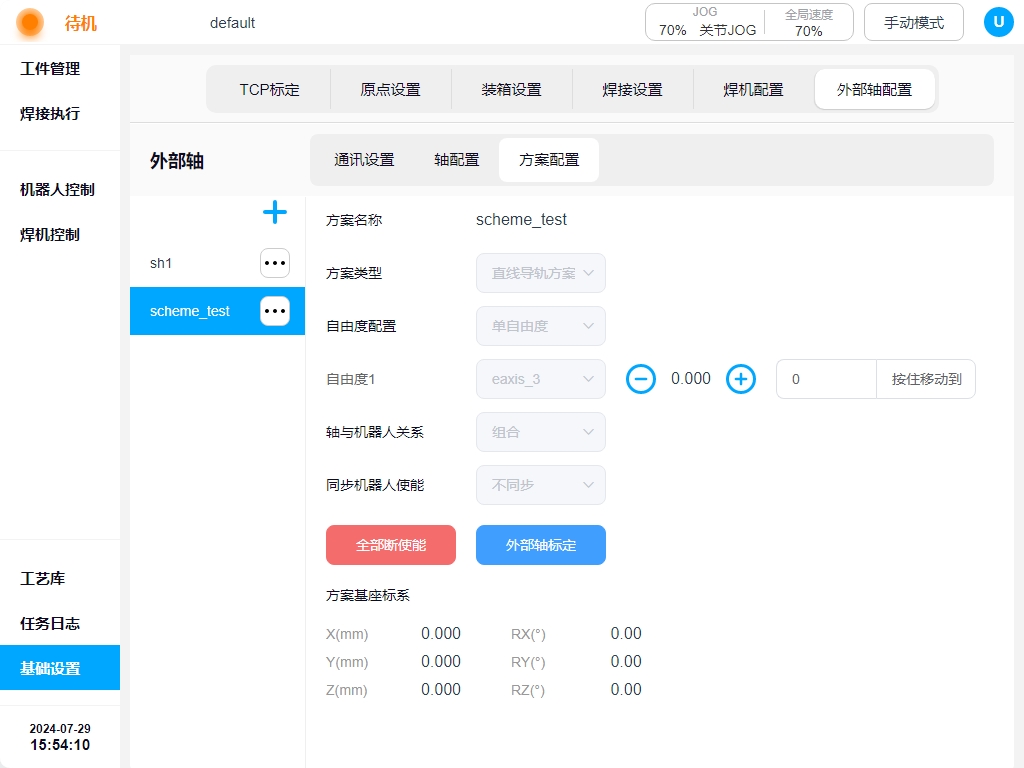The height and width of the screenshot is (768, 1024).
Task: Expand the eaxis_3 axis dropdown
Action: tap(541, 379)
